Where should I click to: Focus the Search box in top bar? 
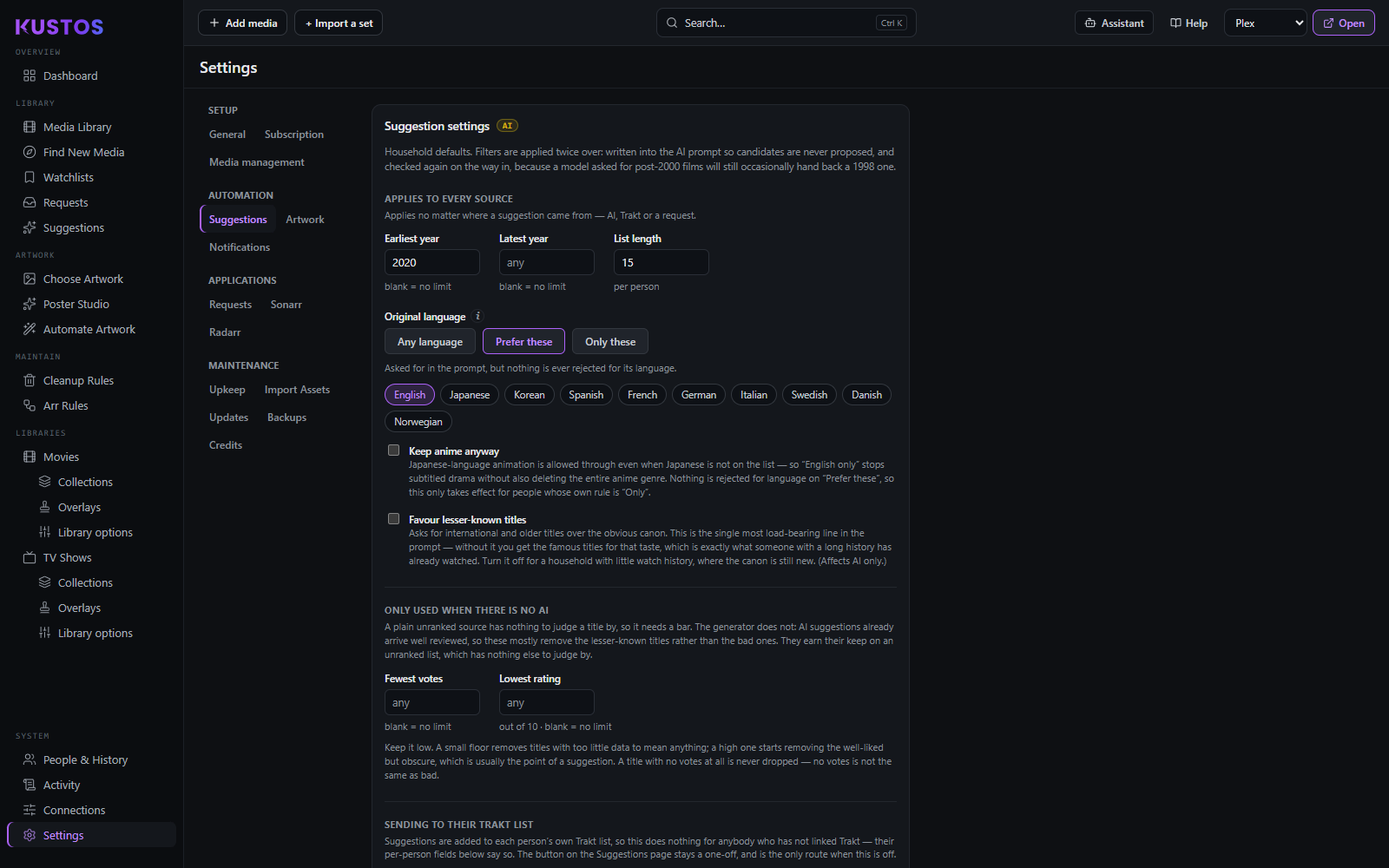(786, 23)
